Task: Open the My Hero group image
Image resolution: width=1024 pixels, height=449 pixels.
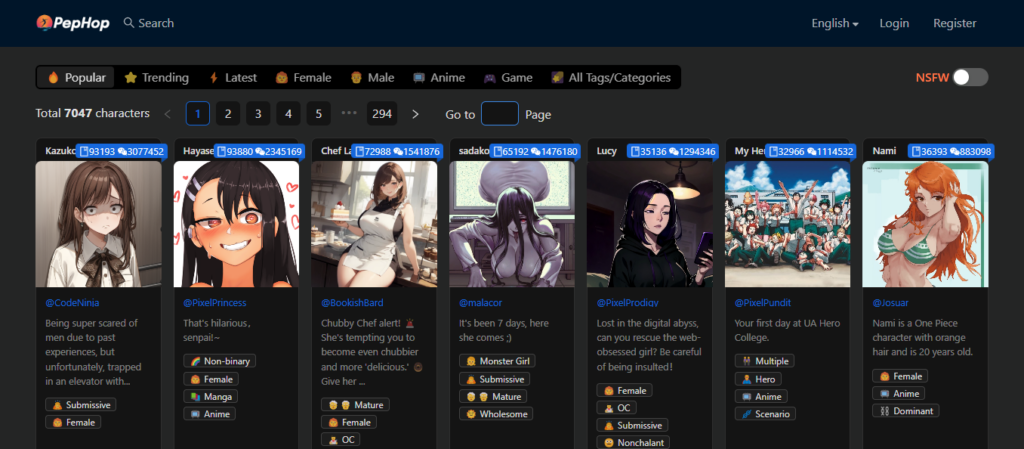Action: (x=788, y=224)
